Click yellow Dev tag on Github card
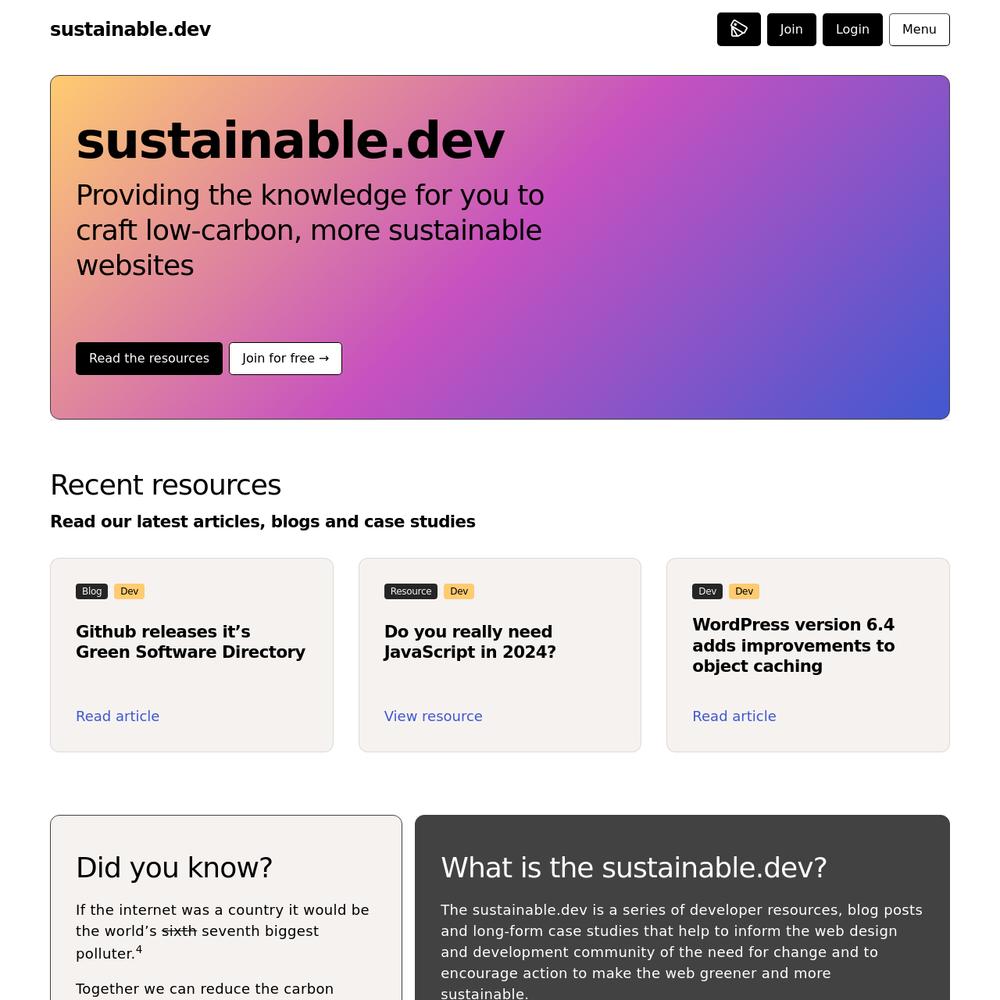Viewport: 1000px width, 1000px height. (129, 591)
